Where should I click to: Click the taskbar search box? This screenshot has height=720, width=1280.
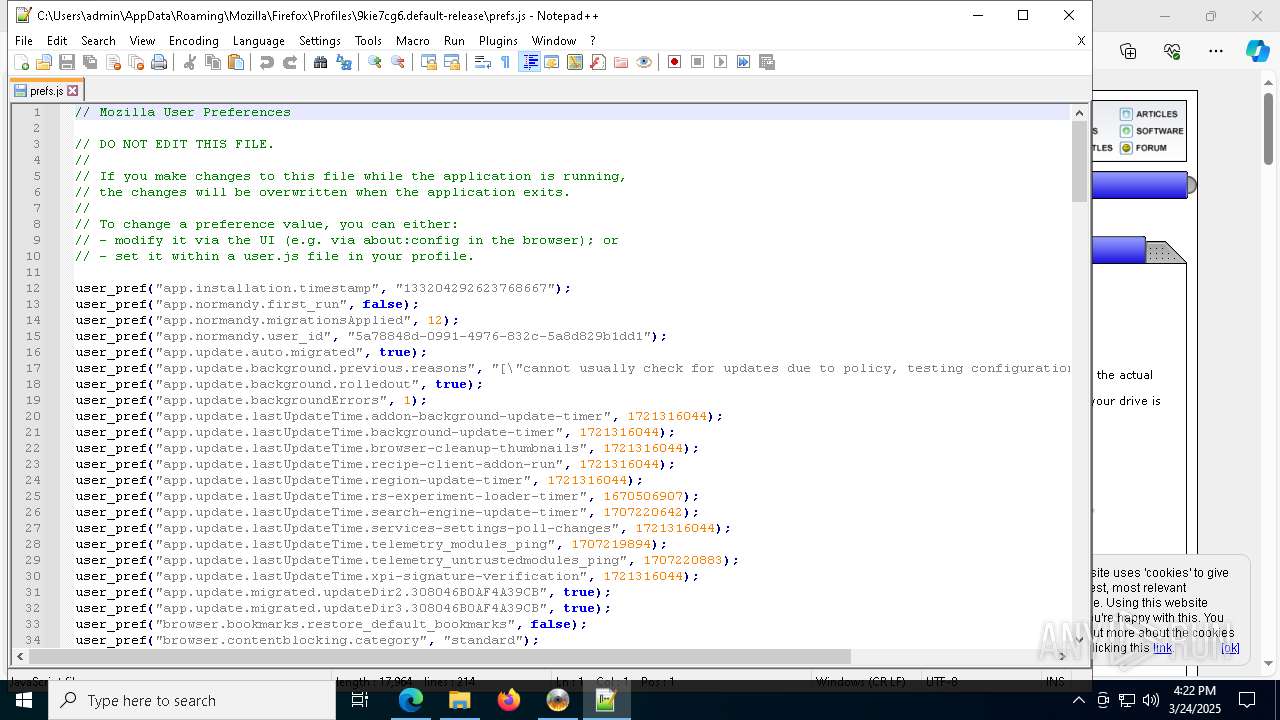(x=192, y=700)
